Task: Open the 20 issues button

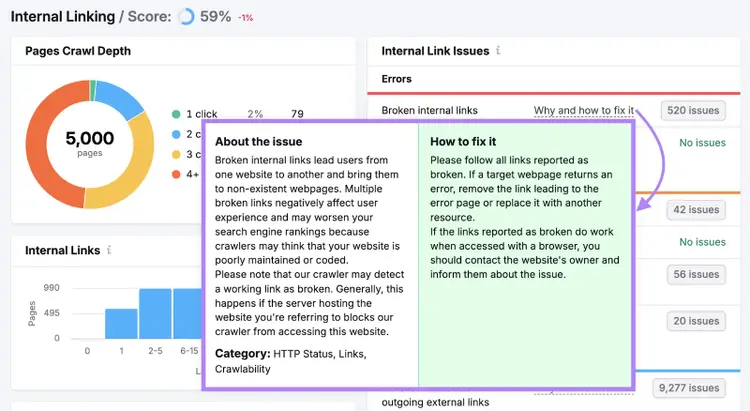Action: click(x=696, y=321)
